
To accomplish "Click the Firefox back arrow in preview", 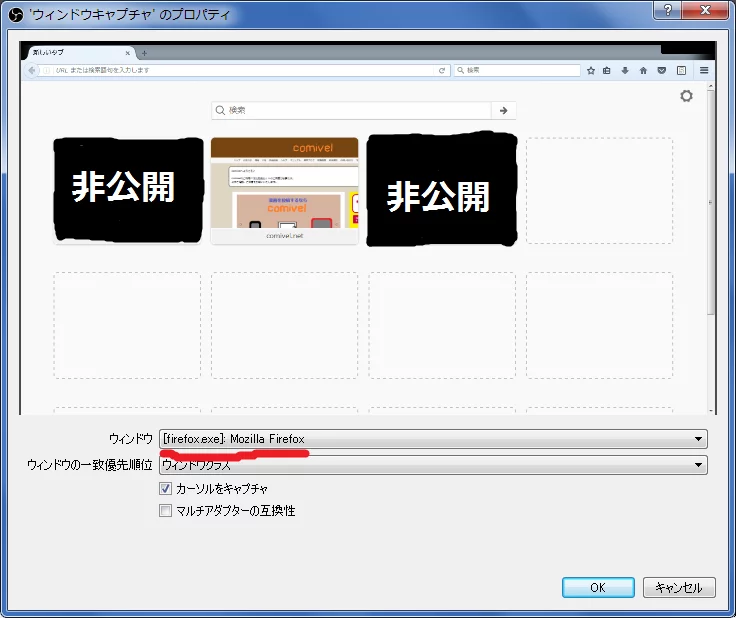I will [x=31, y=70].
